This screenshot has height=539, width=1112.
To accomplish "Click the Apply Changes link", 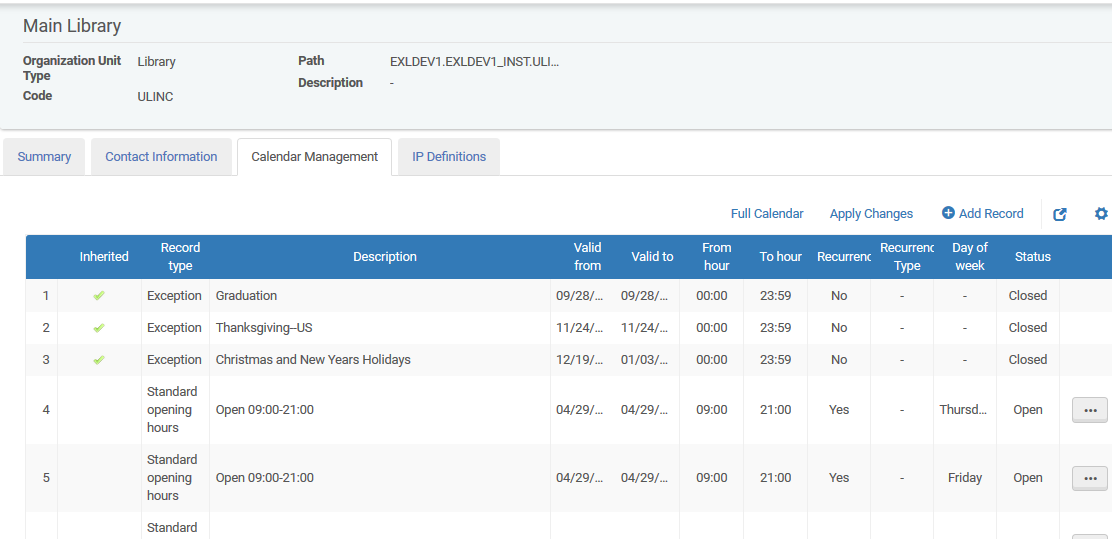I will (x=871, y=214).
